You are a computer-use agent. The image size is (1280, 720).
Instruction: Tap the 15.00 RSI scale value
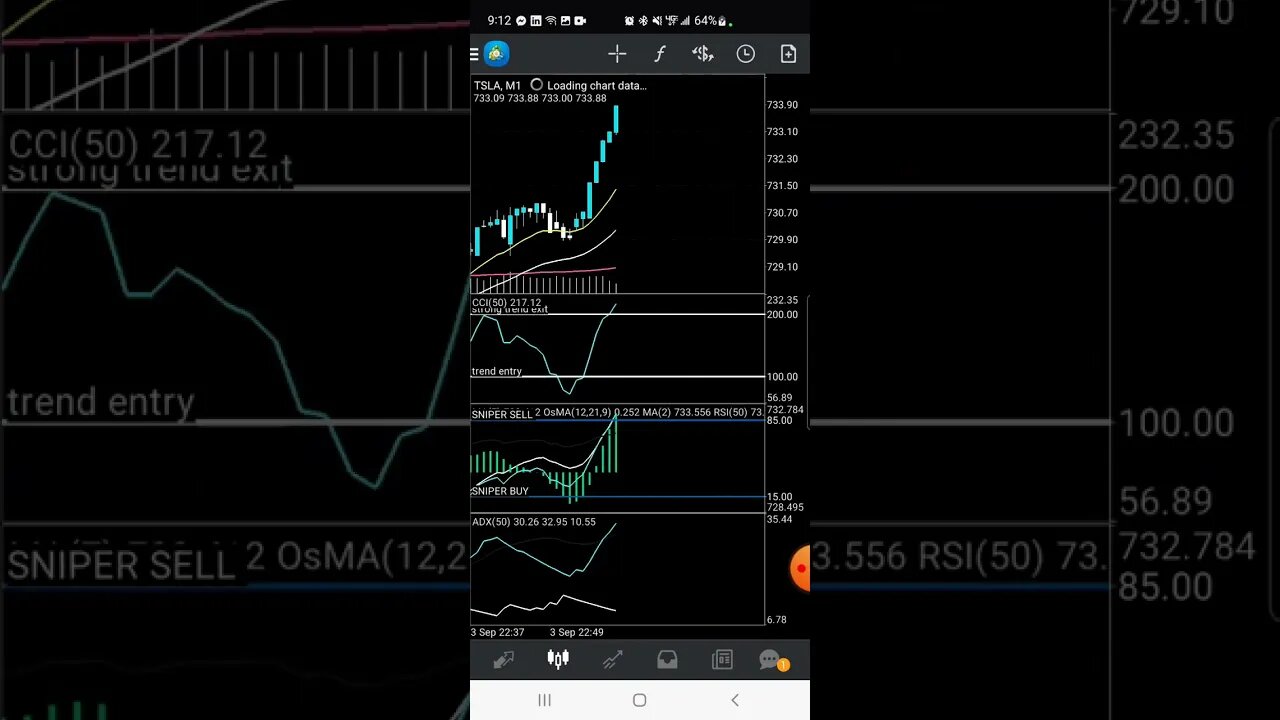779,497
